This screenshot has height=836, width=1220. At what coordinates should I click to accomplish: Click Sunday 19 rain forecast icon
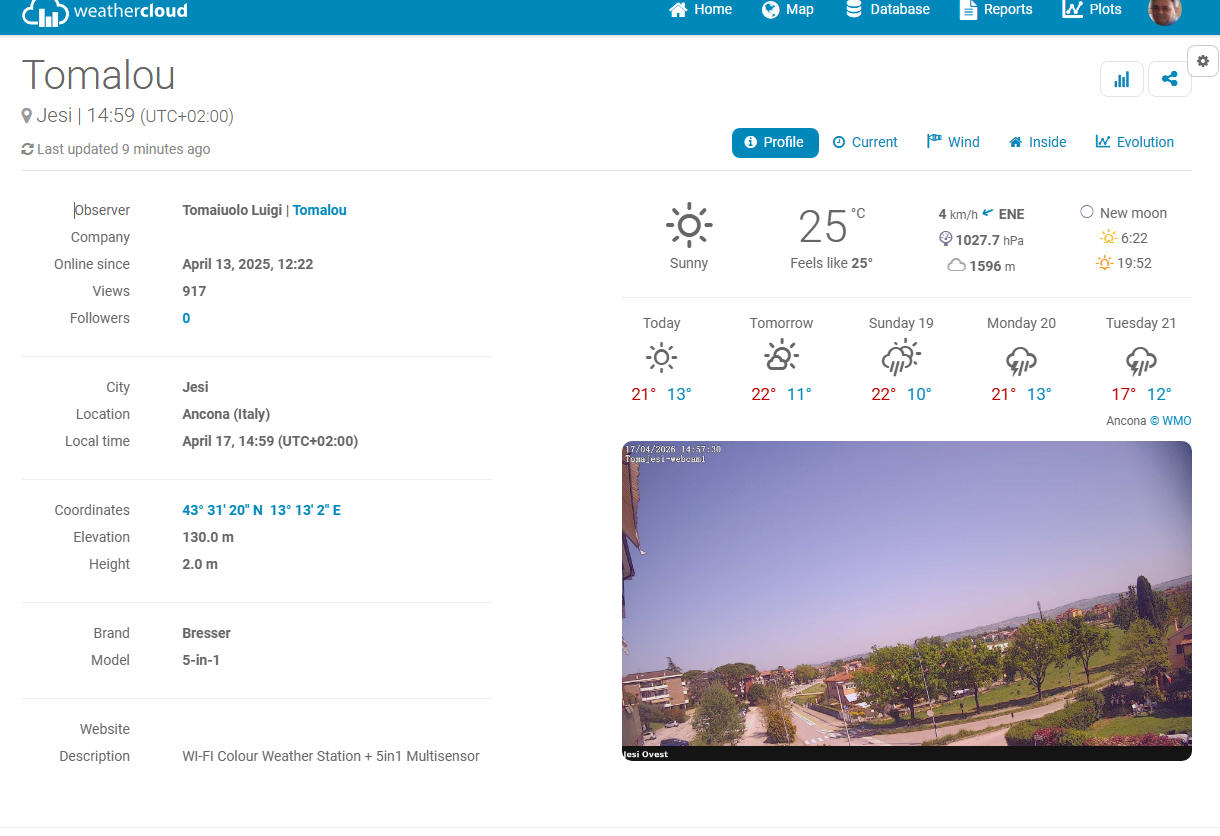[901, 358]
